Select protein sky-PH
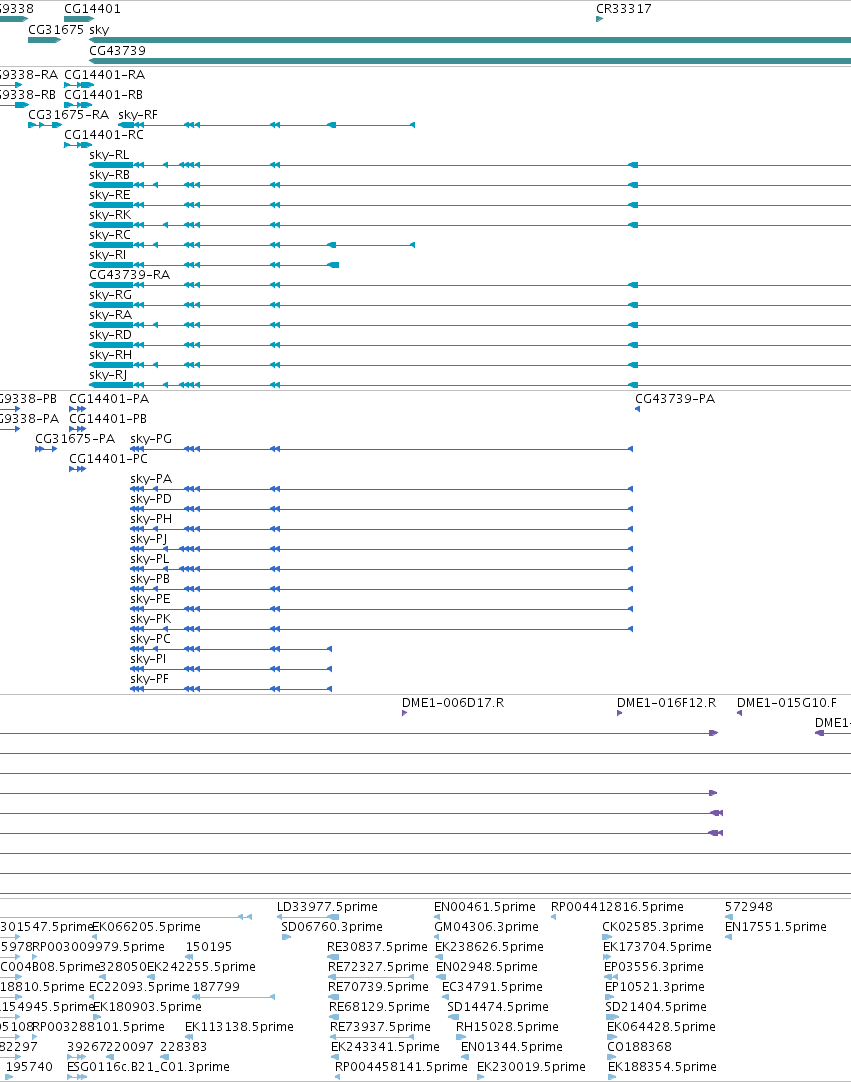Viewport: 851px width, 1082px height. pos(382,529)
